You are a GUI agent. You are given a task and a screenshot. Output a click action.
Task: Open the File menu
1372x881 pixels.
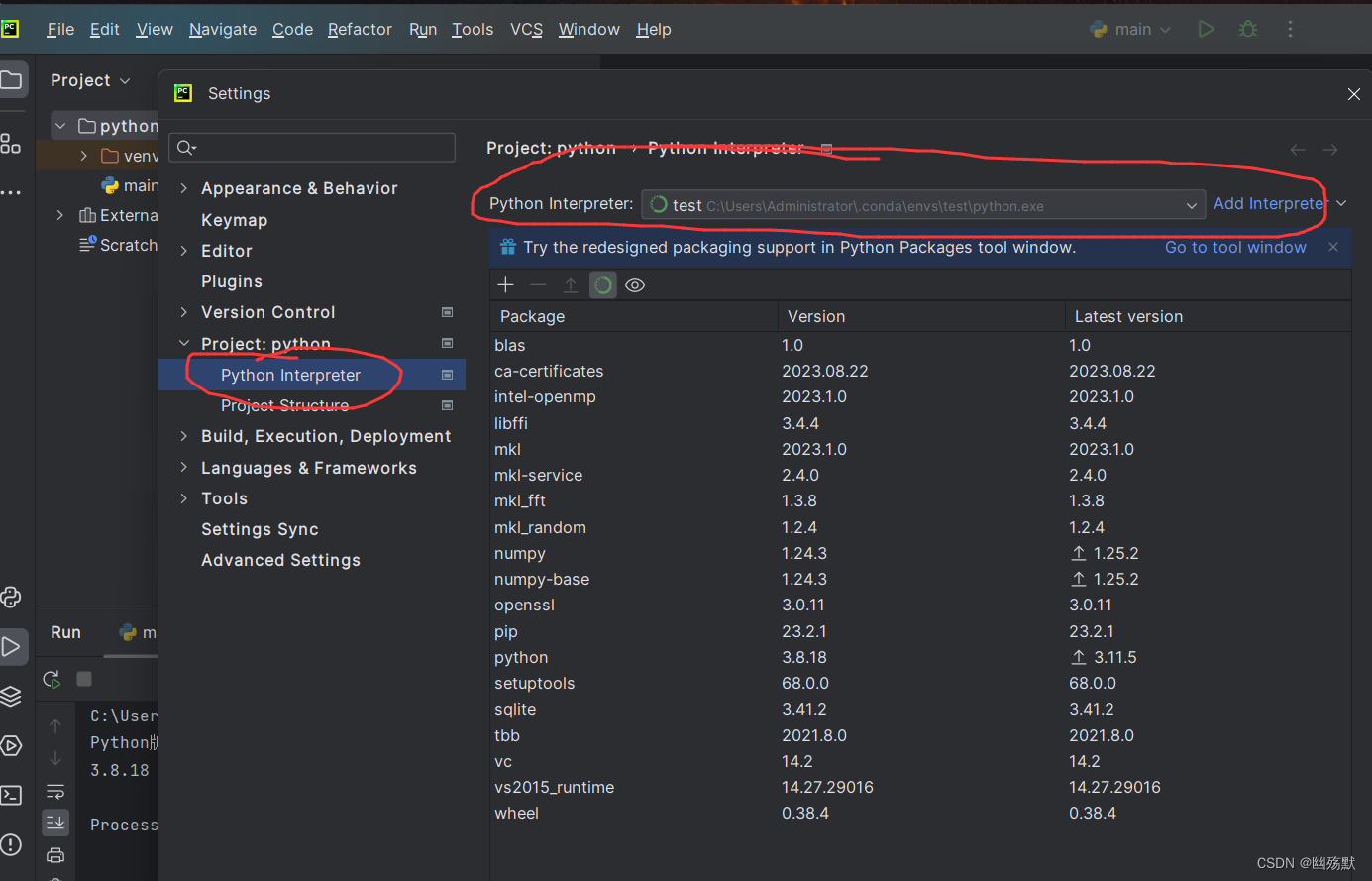(60, 30)
